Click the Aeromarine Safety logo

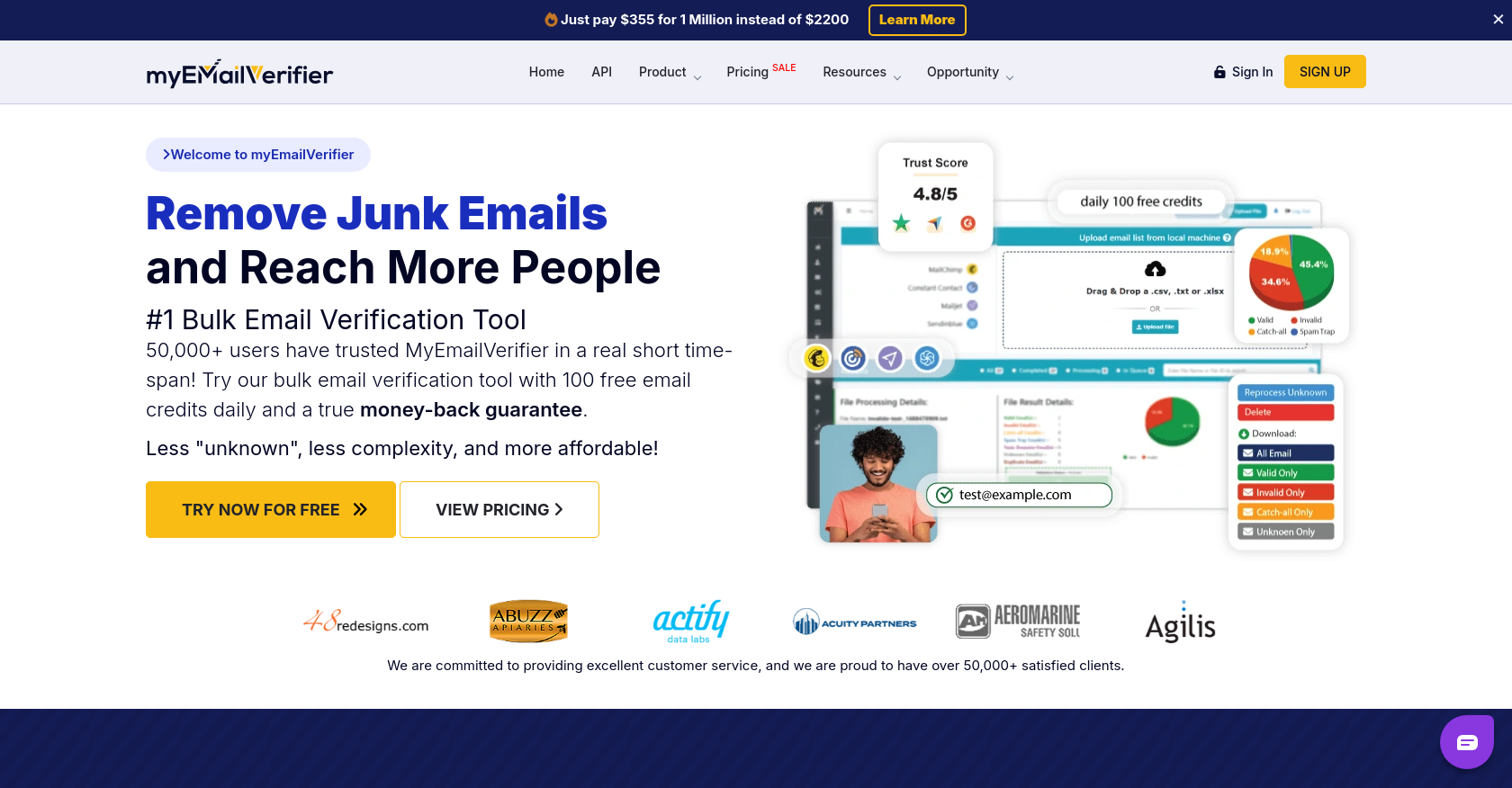click(1018, 622)
